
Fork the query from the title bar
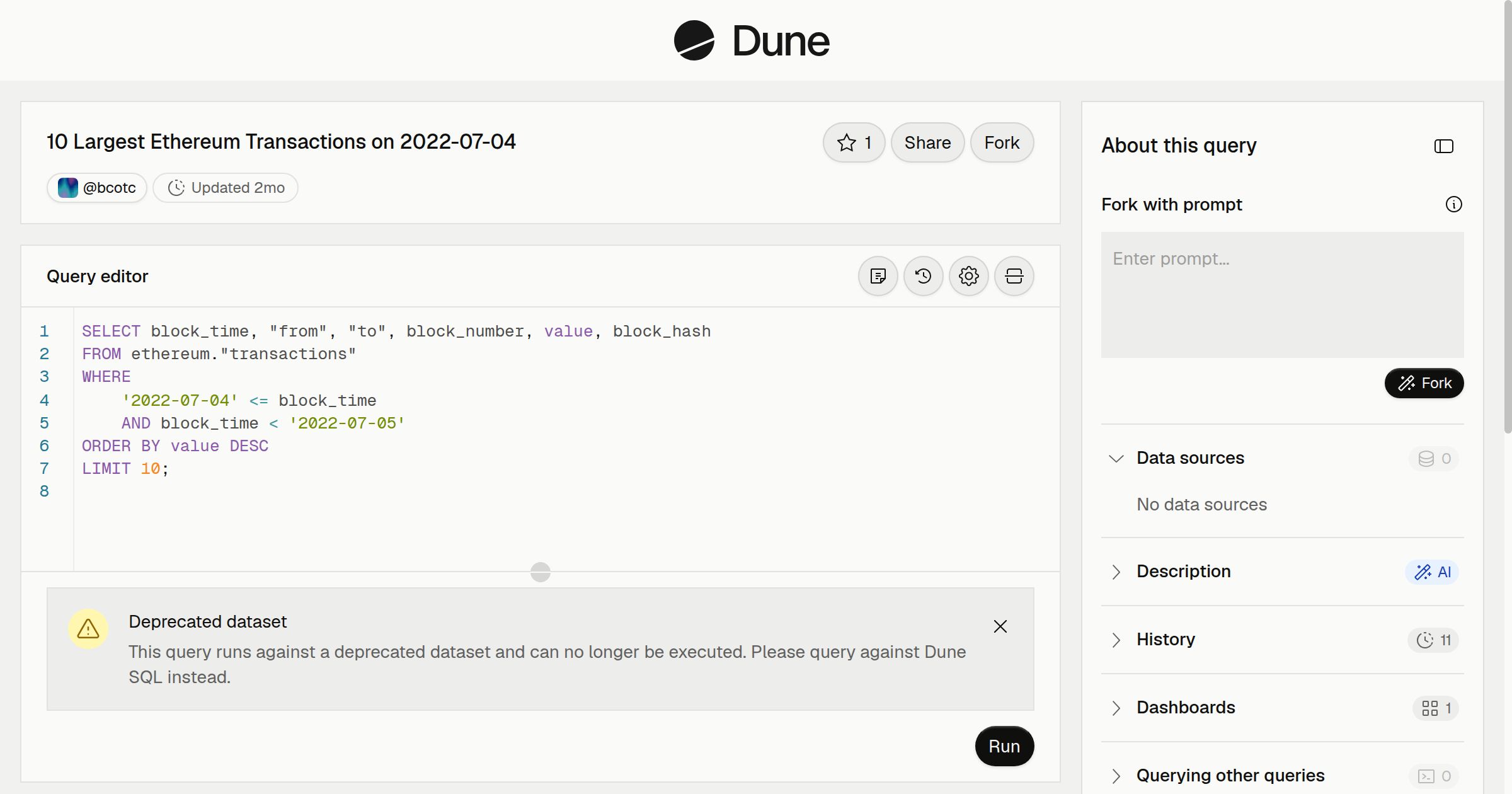tap(1002, 142)
